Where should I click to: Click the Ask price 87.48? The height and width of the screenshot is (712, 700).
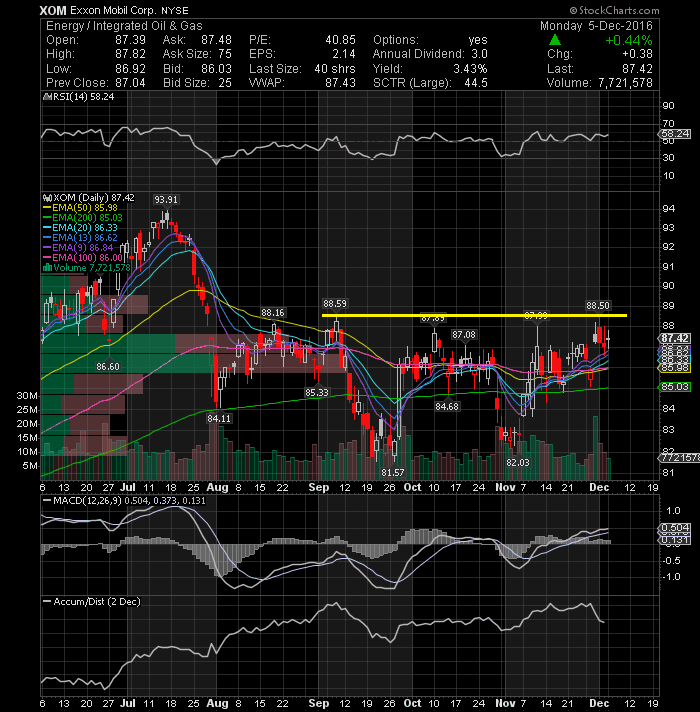point(217,40)
